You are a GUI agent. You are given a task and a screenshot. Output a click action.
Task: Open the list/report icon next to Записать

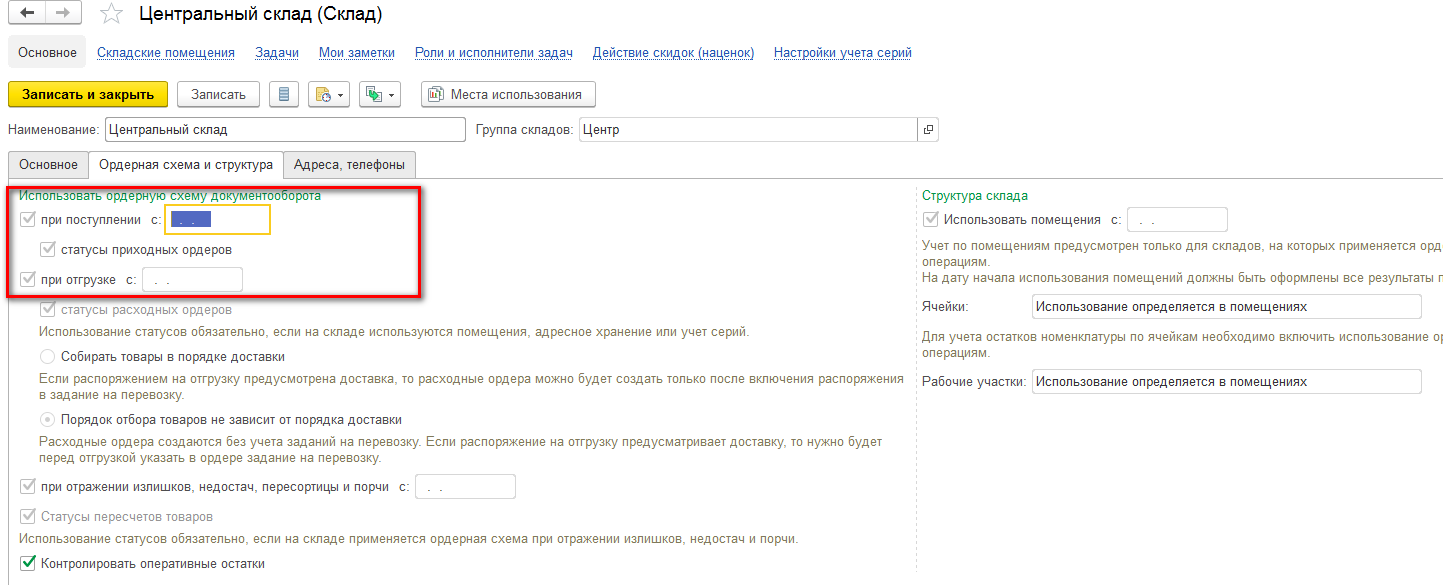(284, 94)
